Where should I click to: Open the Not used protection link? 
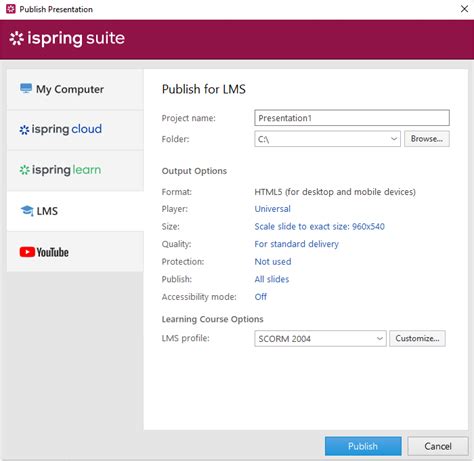(x=273, y=262)
